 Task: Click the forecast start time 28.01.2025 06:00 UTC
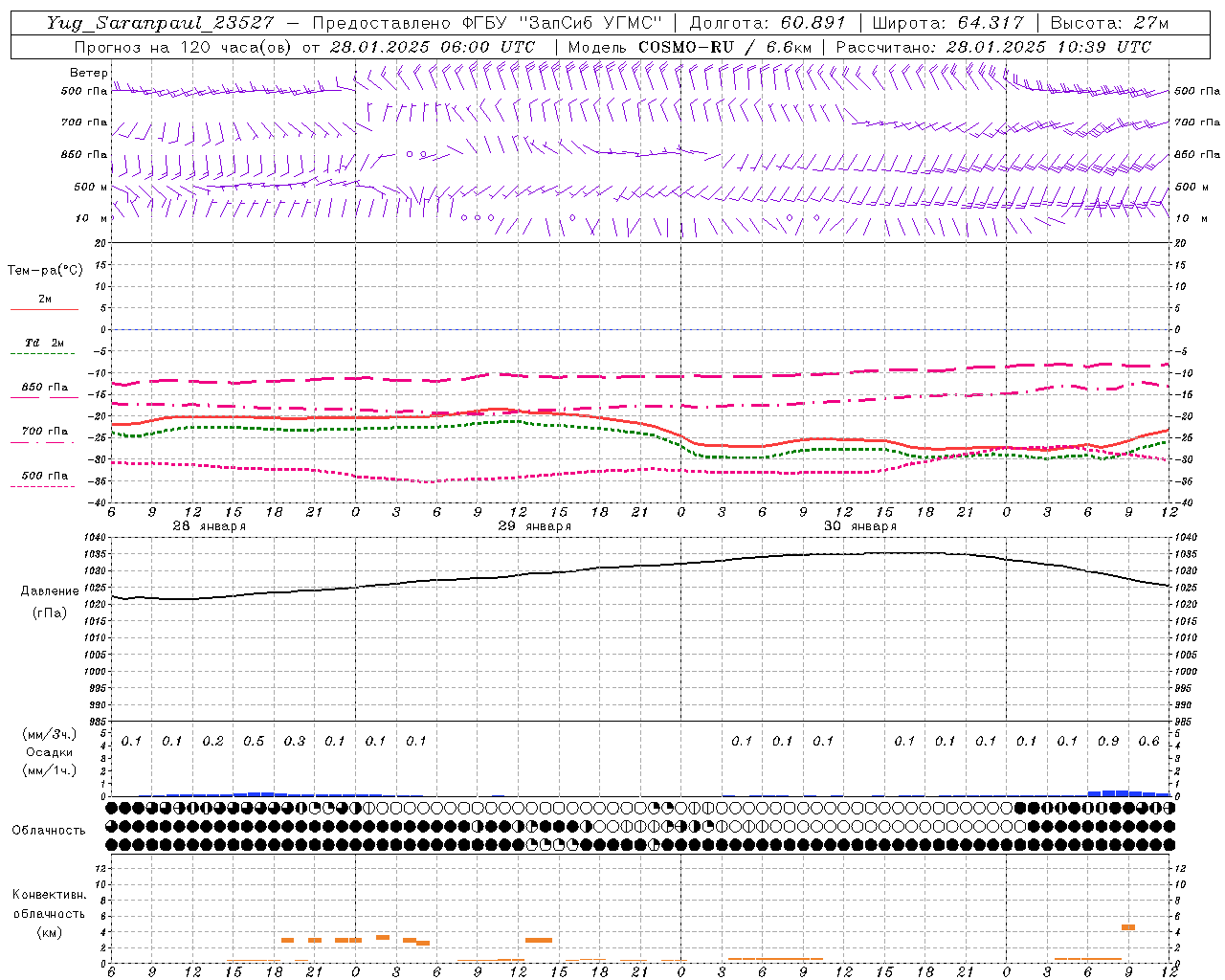click(433, 47)
